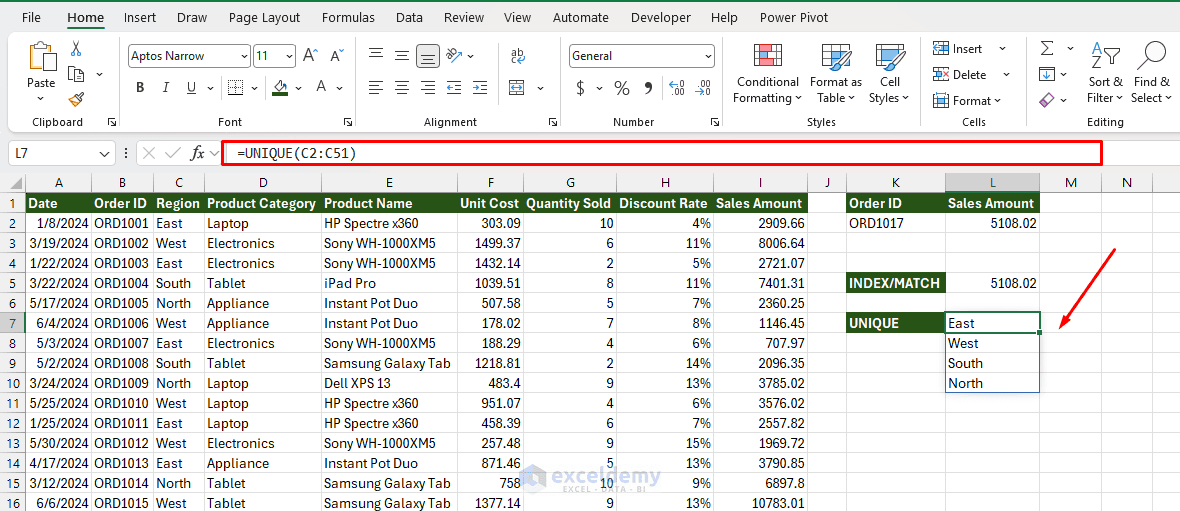The height and width of the screenshot is (511, 1180).
Task: Open the Power Pivot tab
Action: click(x=794, y=17)
